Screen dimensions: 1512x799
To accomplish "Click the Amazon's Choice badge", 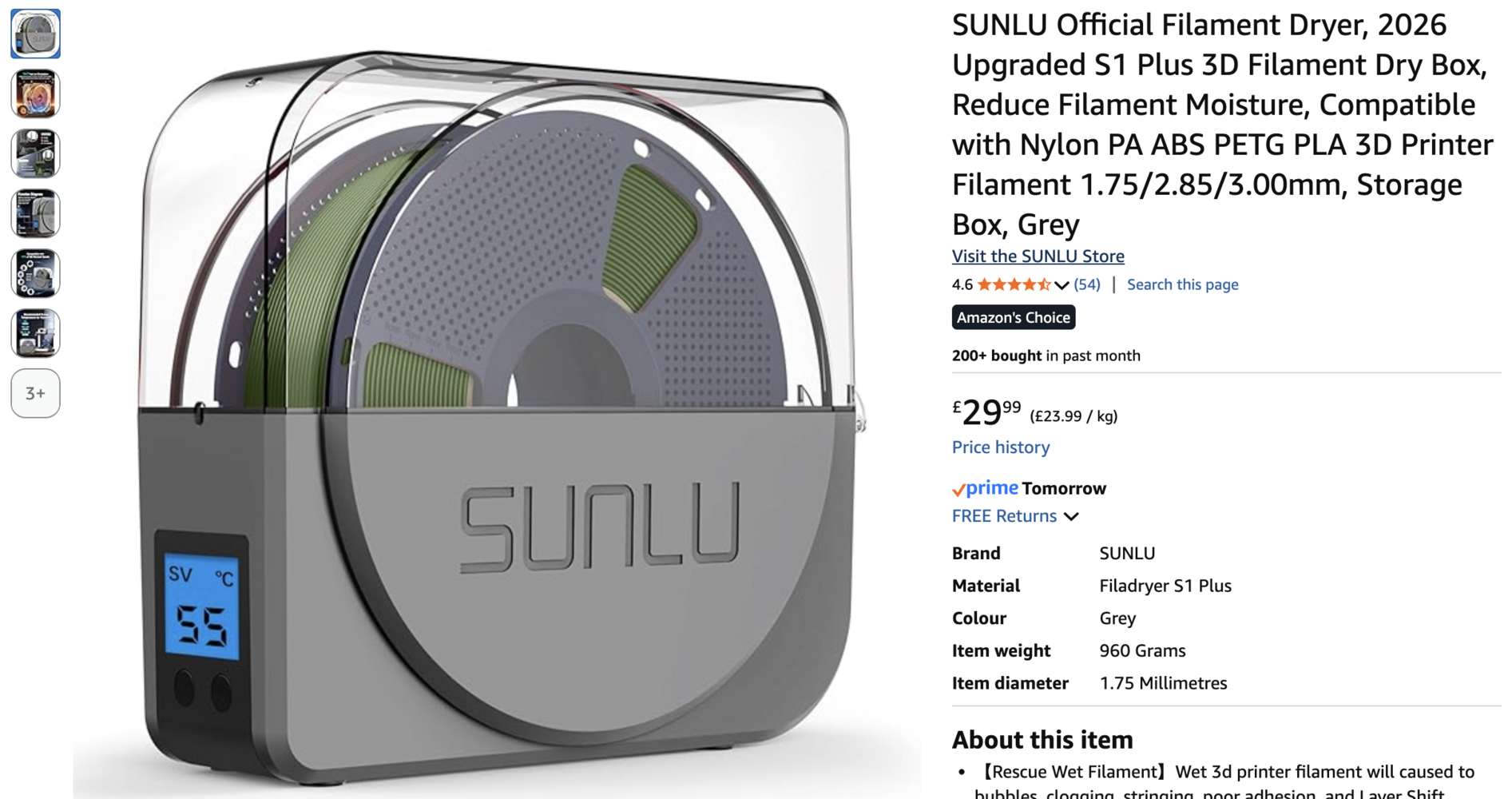I will [x=1013, y=317].
